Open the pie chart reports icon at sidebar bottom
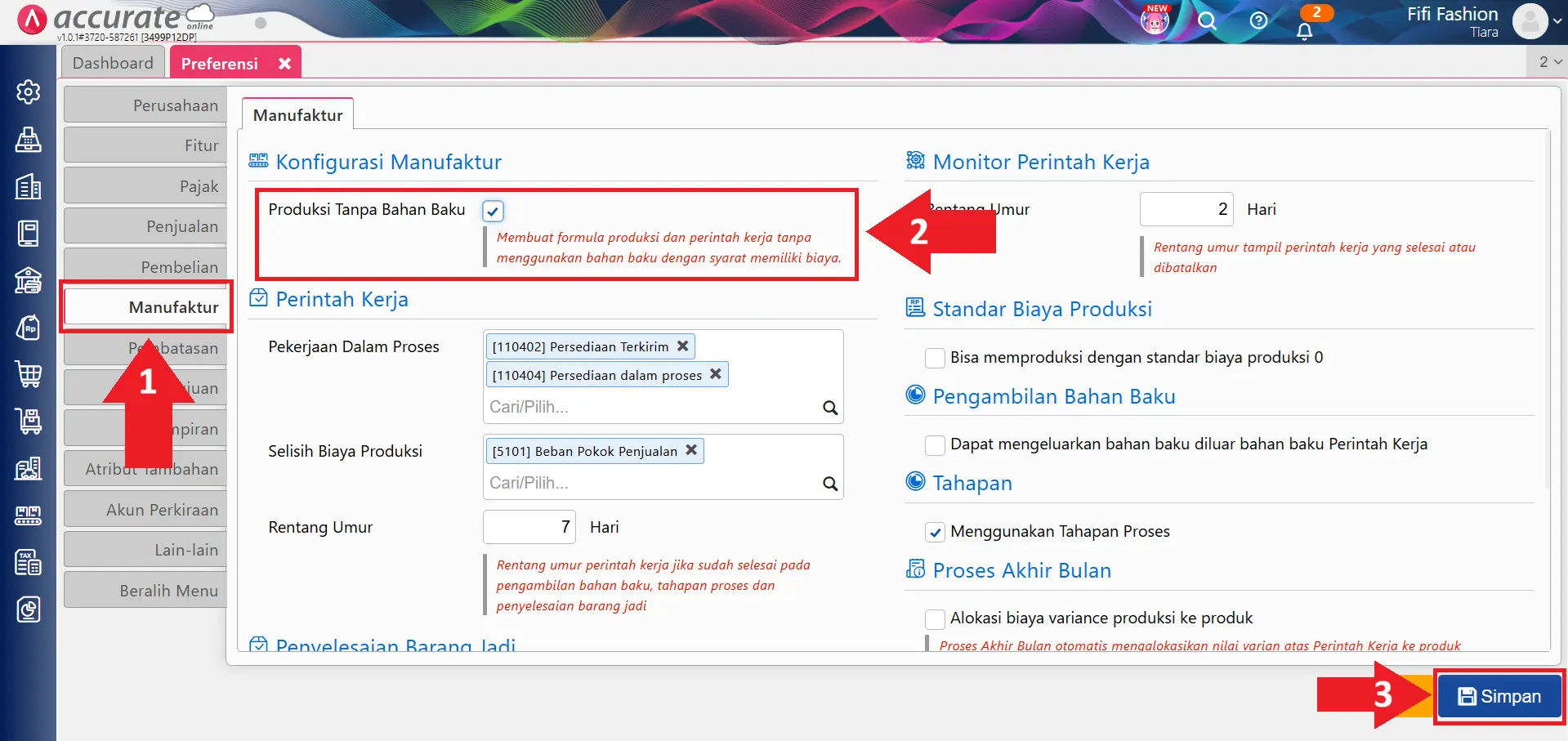Screen dimensions: 1568x741 click(x=28, y=609)
